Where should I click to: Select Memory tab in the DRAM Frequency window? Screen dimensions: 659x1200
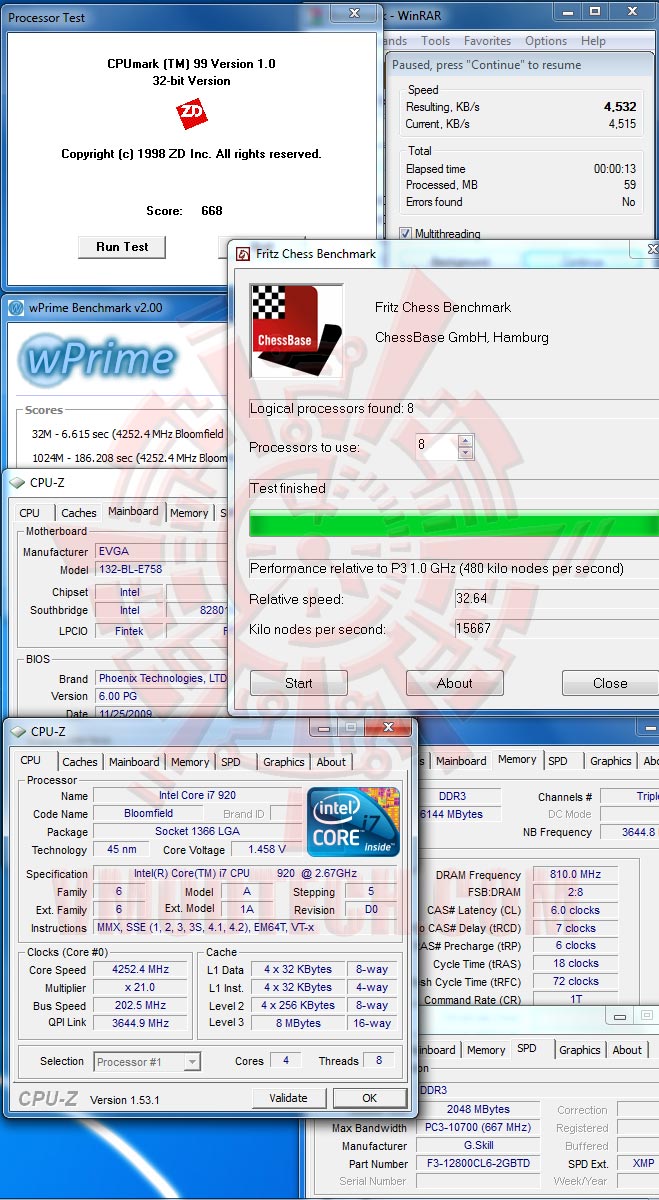tap(517, 759)
